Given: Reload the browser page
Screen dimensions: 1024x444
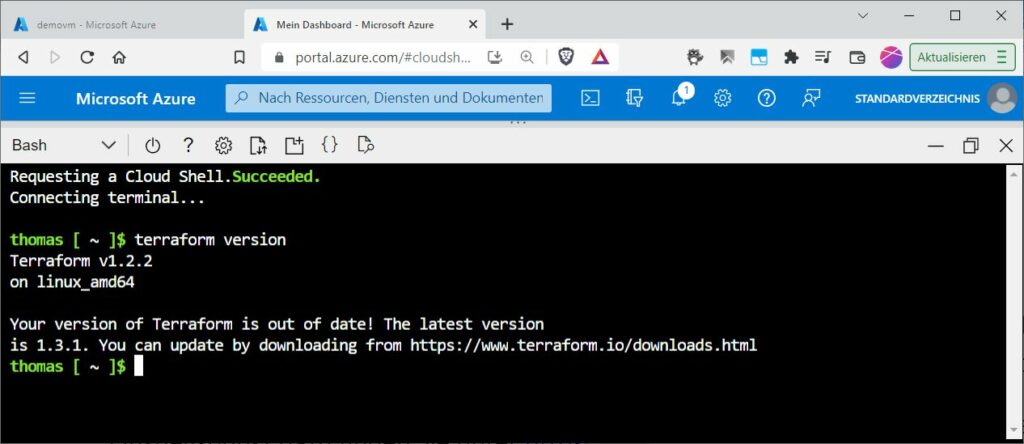Looking at the screenshot, I should click(x=87, y=57).
